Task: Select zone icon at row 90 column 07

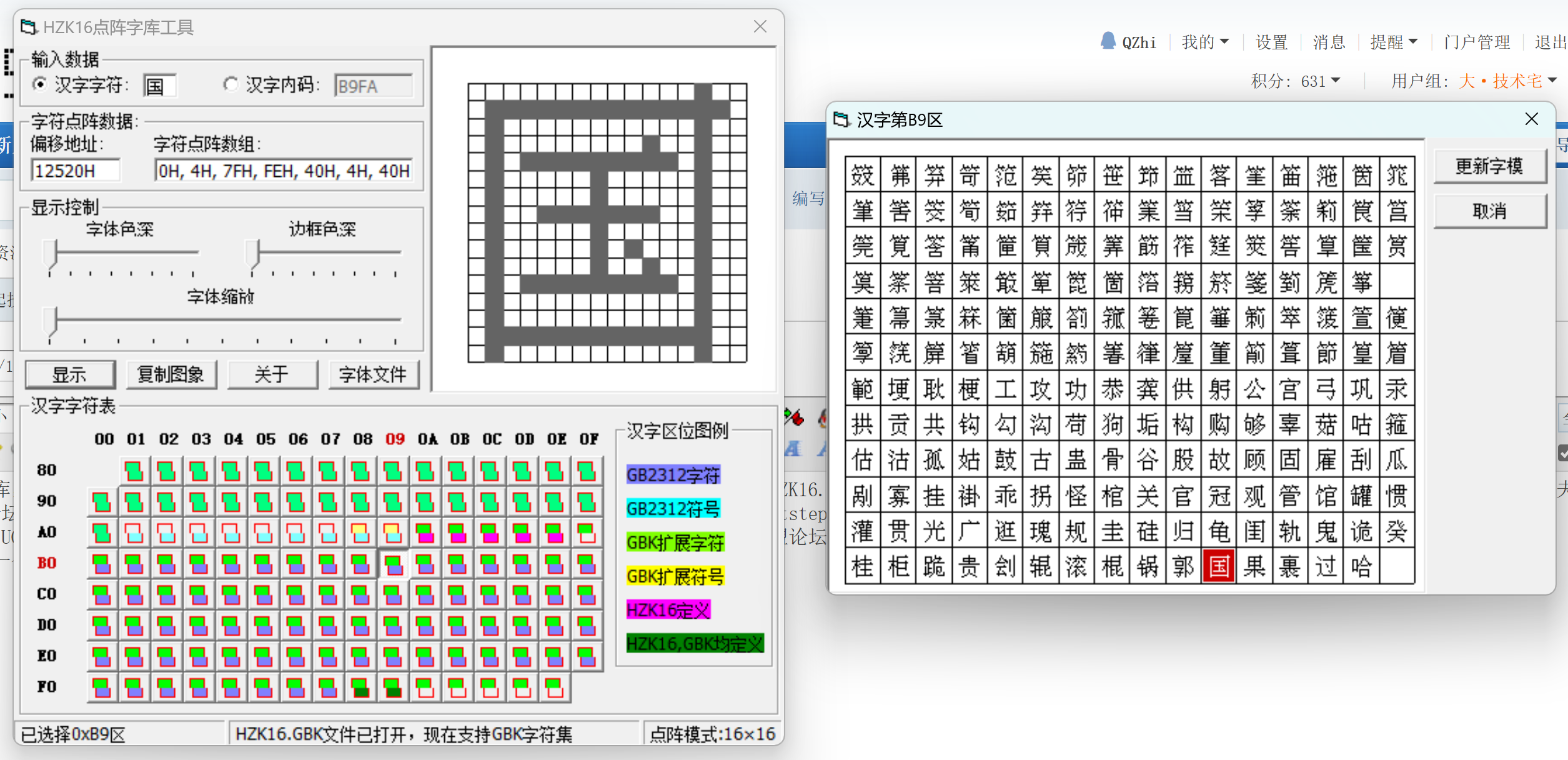Action: click(328, 502)
